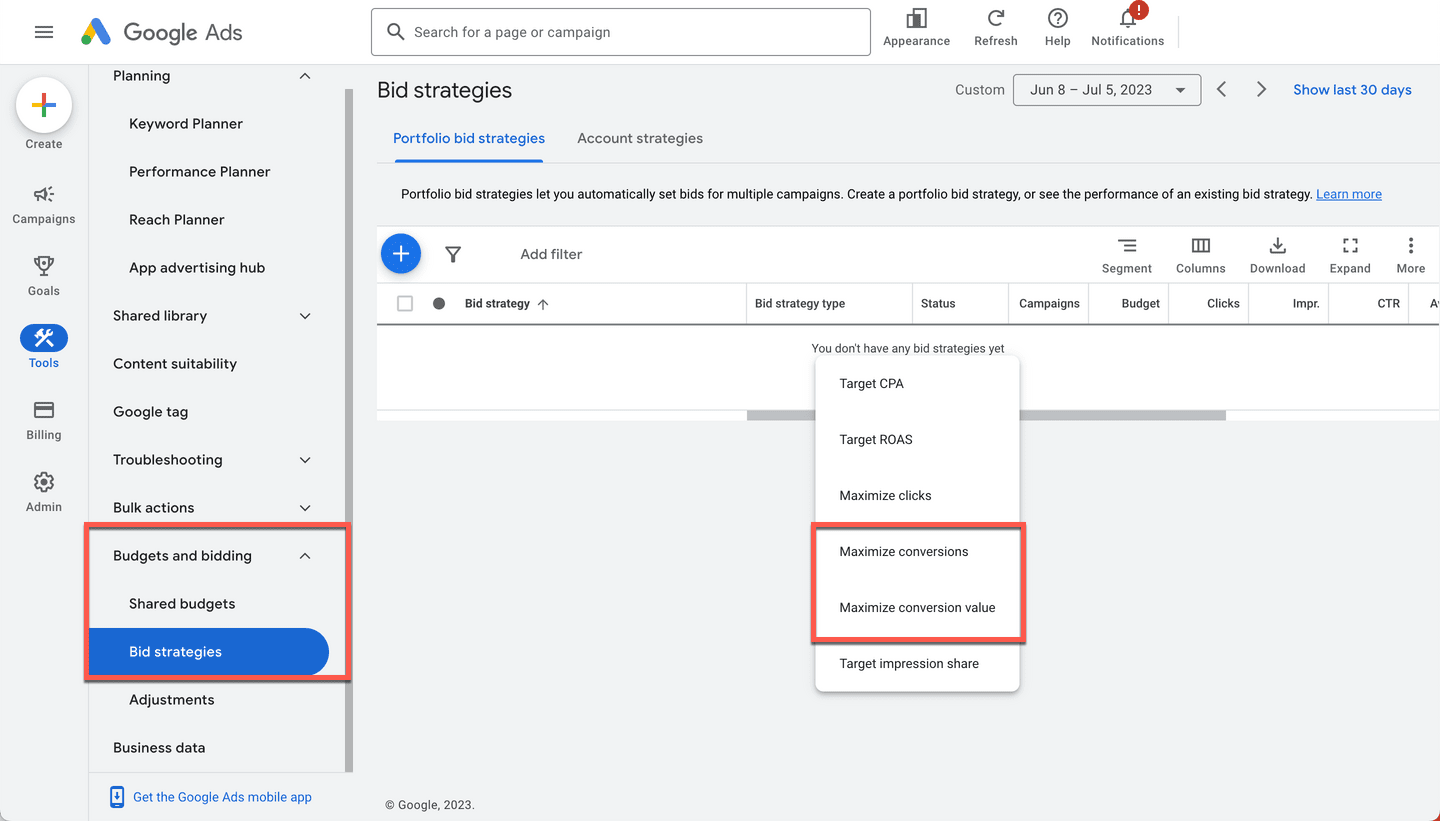Click the filter funnel icon
Viewport: 1440px width, 821px height.
(453, 254)
